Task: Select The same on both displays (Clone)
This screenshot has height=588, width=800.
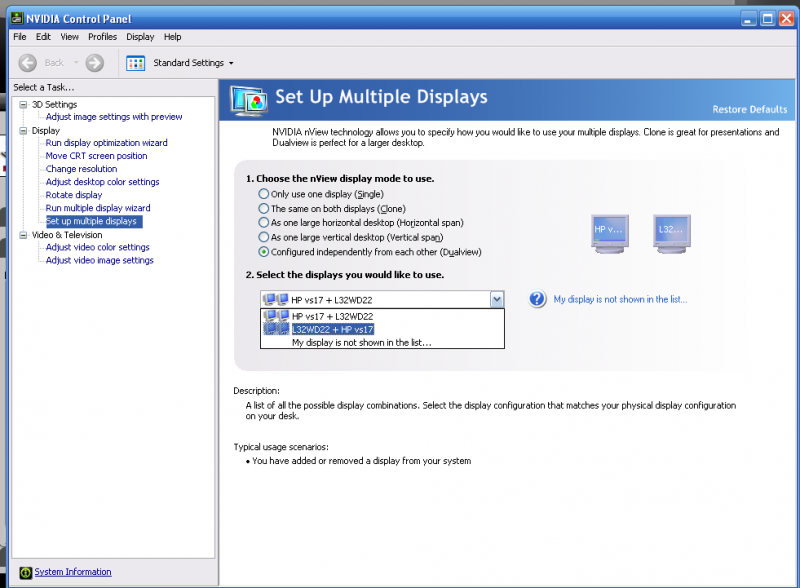Action: [x=264, y=208]
